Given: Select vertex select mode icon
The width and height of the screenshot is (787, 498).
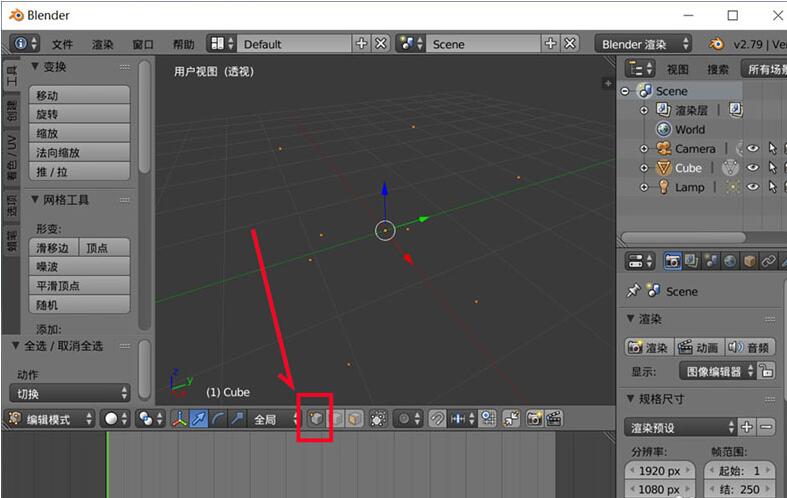Looking at the screenshot, I should click(316, 418).
